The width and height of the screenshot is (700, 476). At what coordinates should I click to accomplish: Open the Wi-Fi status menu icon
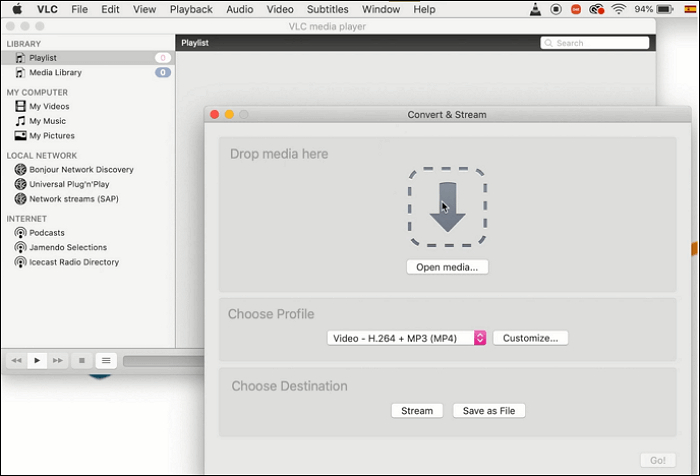coord(618,9)
